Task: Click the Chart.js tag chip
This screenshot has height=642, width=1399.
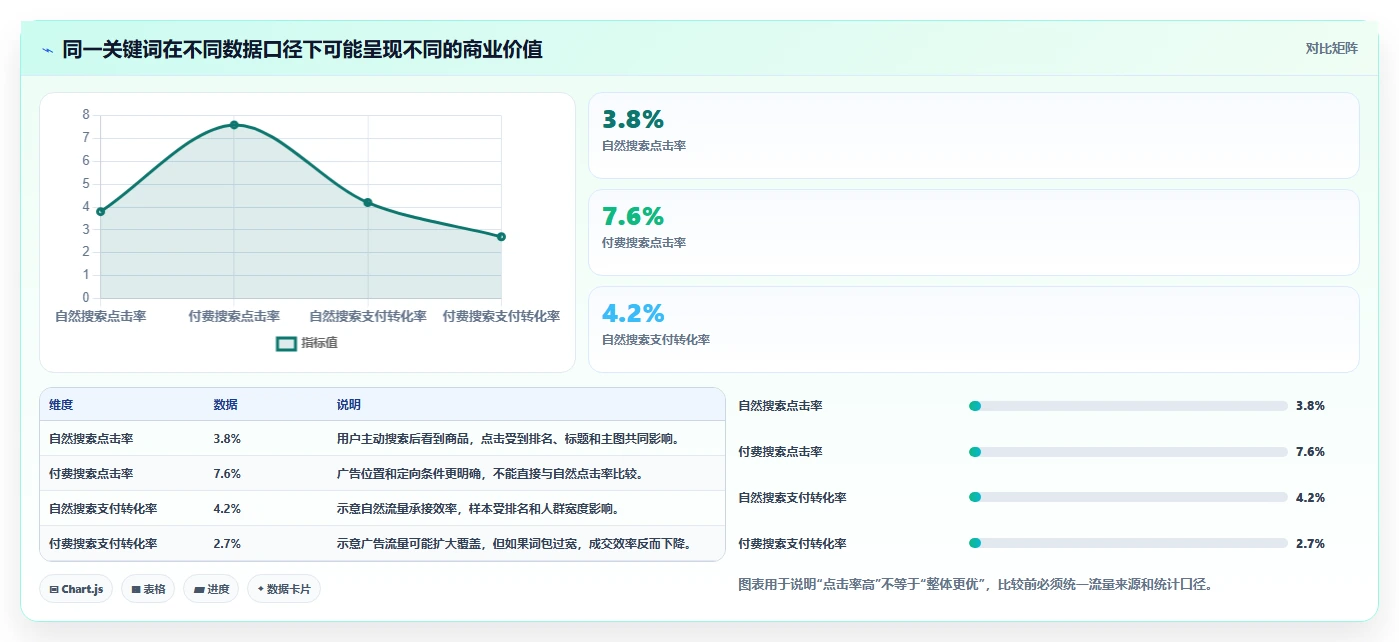Action: [76, 589]
